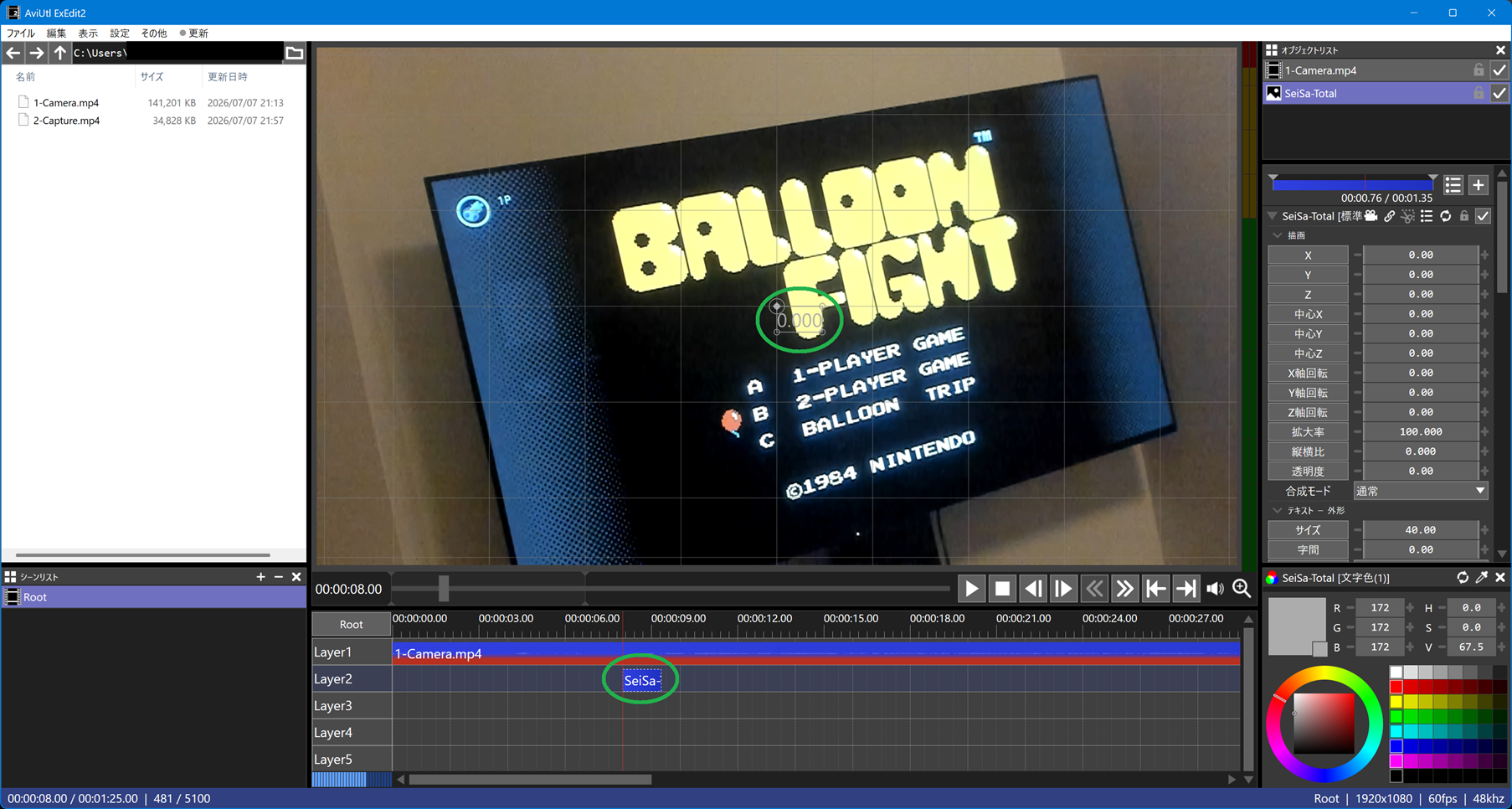Click the fast-forward double arrow button

[1124, 589]
